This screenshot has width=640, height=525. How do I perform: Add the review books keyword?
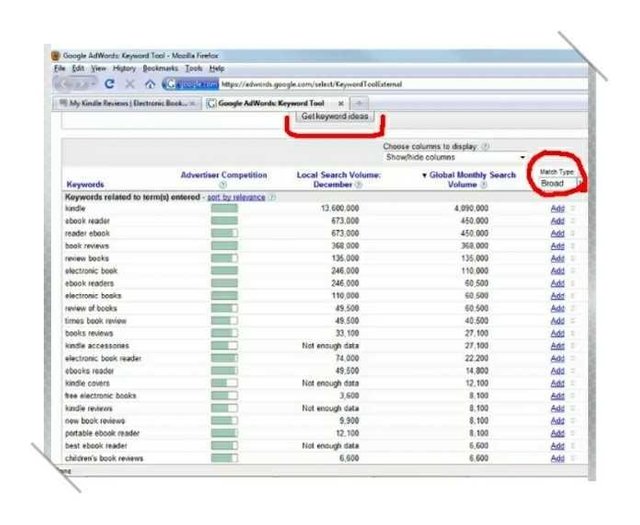(558, 258)
